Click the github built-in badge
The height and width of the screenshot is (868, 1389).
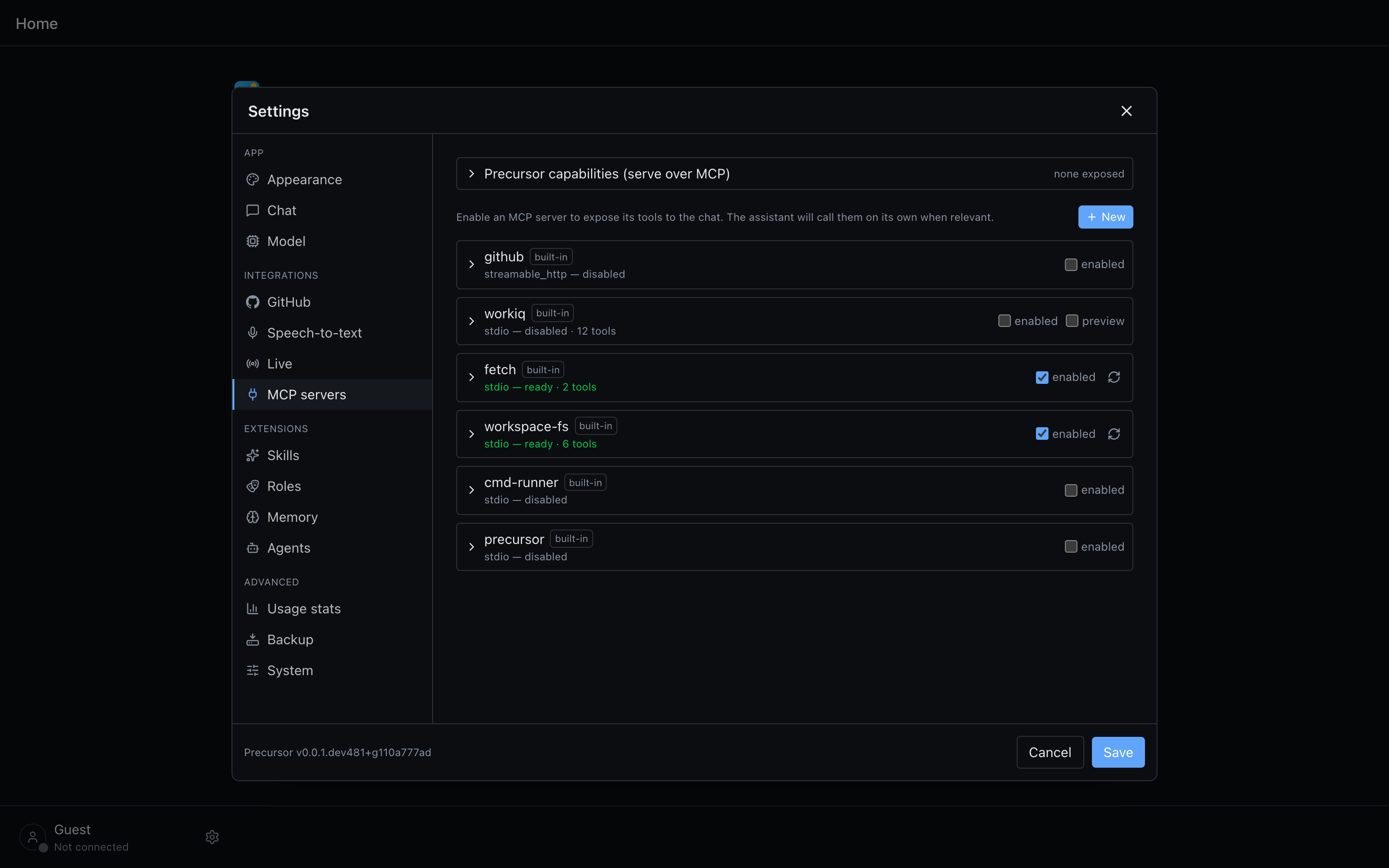click(551, 257)
